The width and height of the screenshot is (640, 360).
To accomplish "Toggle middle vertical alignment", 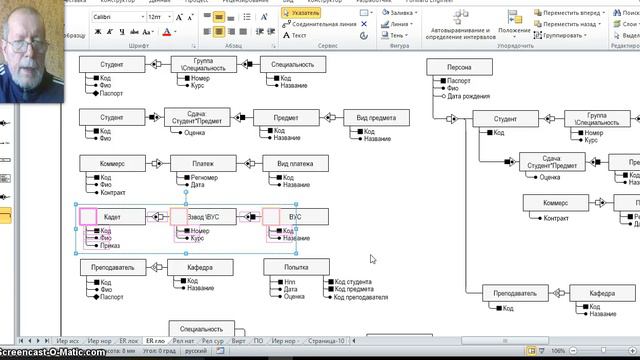I will [219, 17].
